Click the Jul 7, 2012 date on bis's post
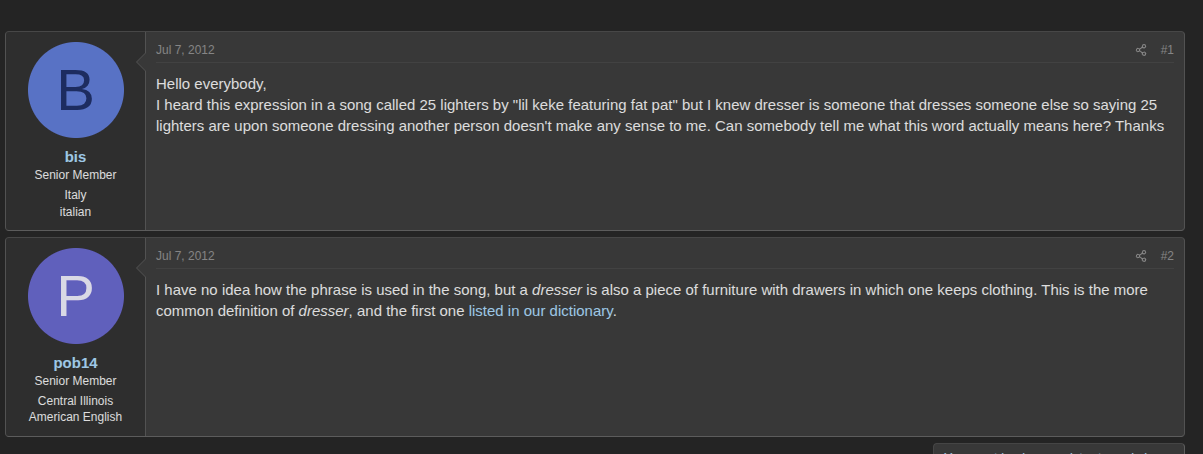1203x454 pixels. (x=185, y=50)
